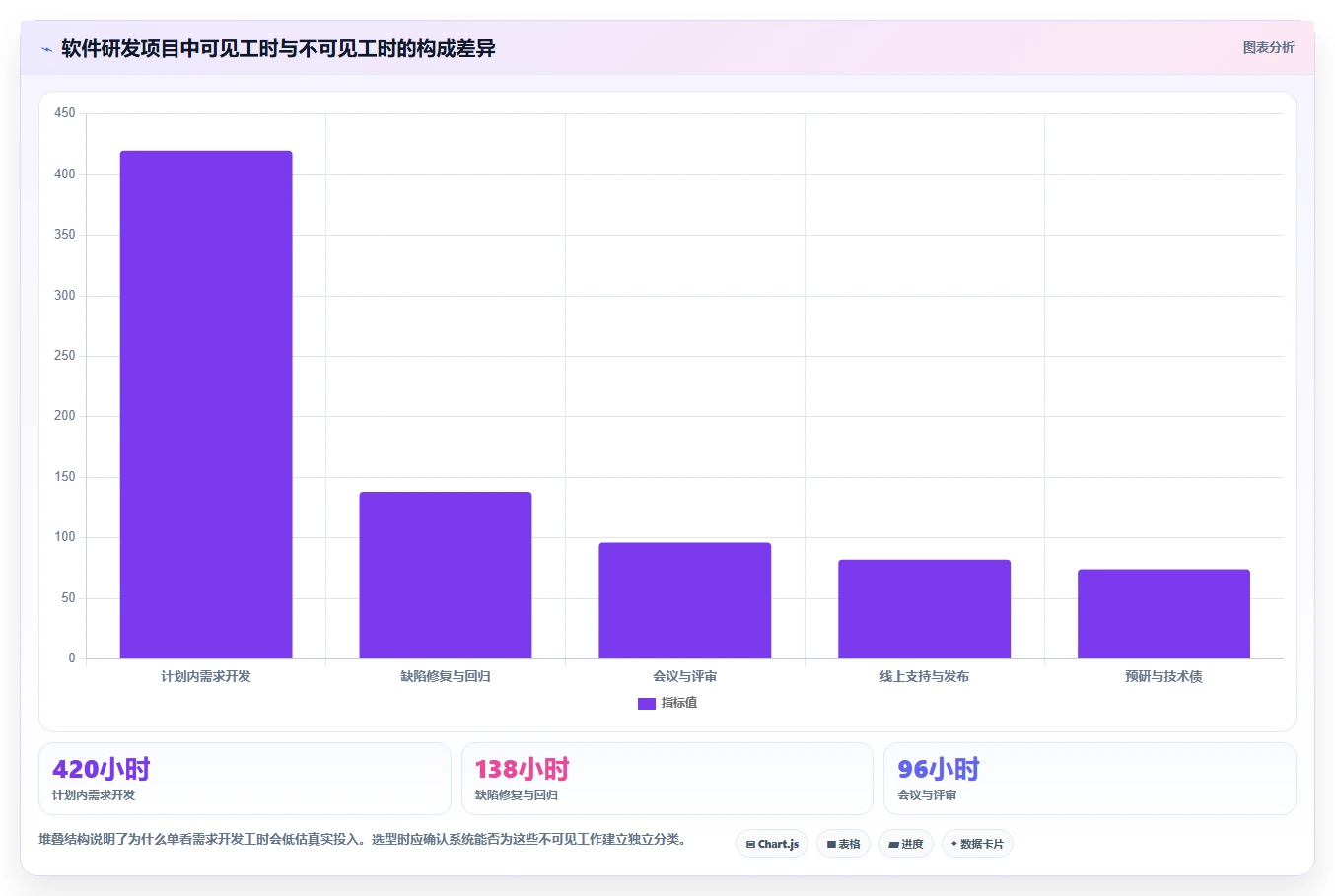The image size is (1335, 896).
Task: Click y-axis value 350
Action: (x=65, y=235)
